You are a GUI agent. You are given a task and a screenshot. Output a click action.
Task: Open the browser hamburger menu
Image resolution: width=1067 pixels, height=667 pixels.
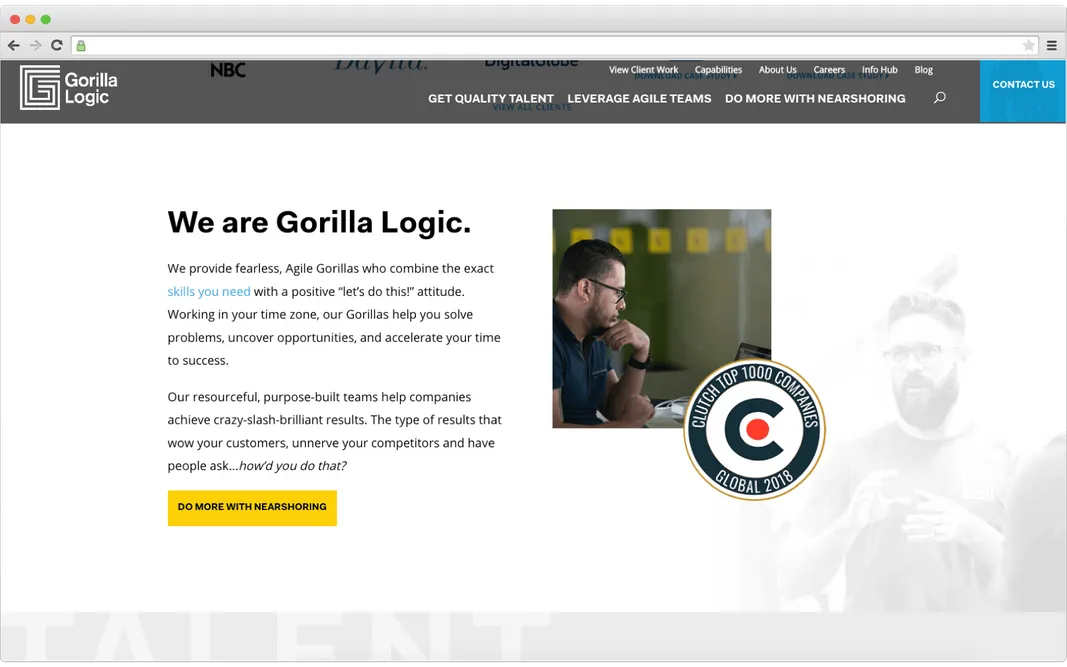(x=1051, y=46)
